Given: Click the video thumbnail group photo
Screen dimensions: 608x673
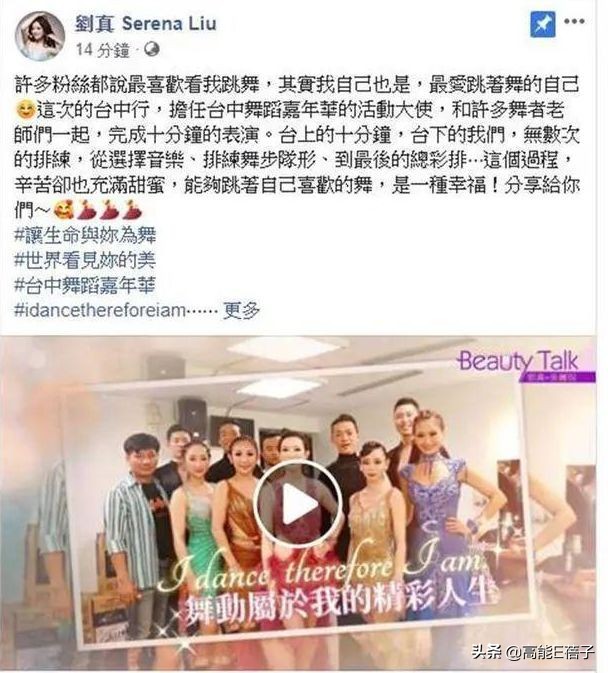Looking at the screenshot, I should click(x=299, y=503).
